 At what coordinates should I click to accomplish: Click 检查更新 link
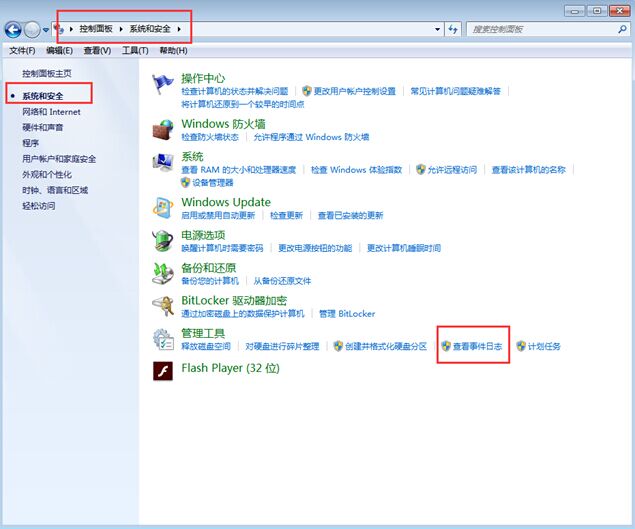(x=286, y=215)
